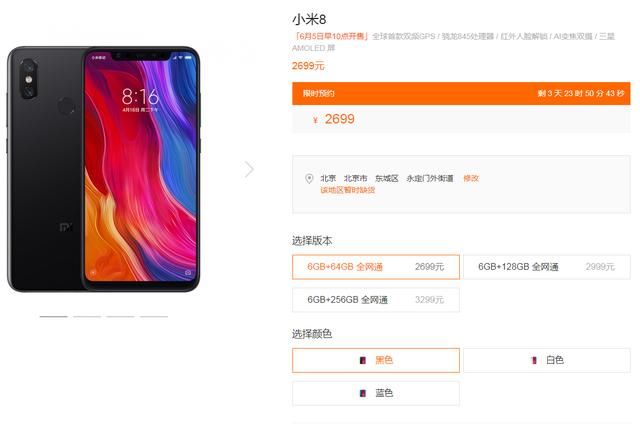Pick the 黑色 black color option
The image size is (640, 424).
coord(376,360)
